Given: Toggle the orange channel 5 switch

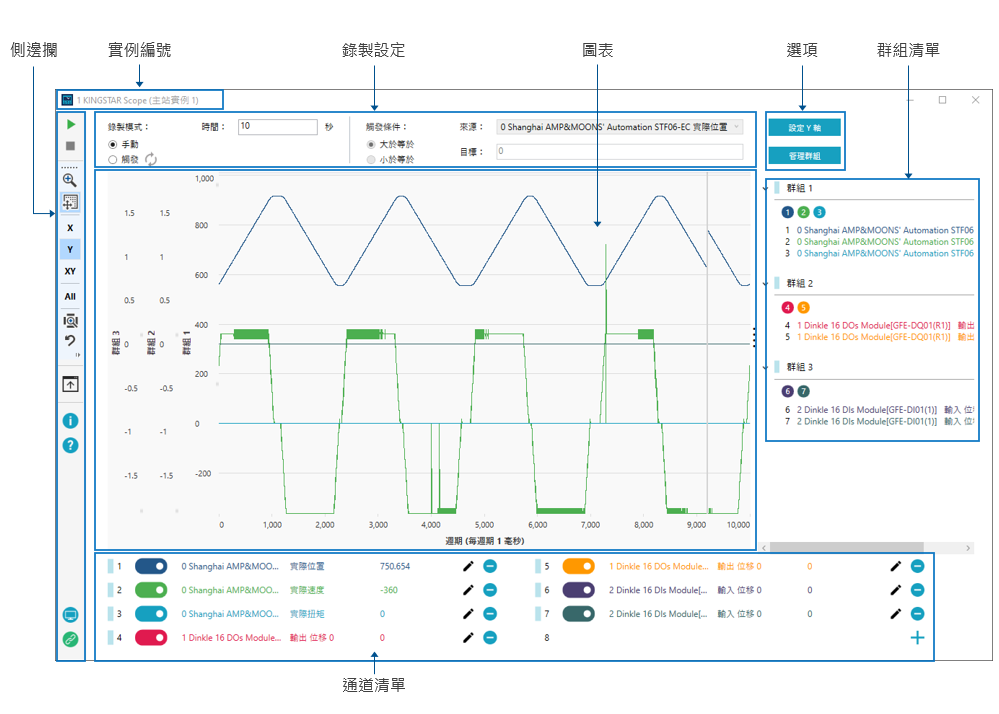Looking at the screenshot, I should pos(579,566).
